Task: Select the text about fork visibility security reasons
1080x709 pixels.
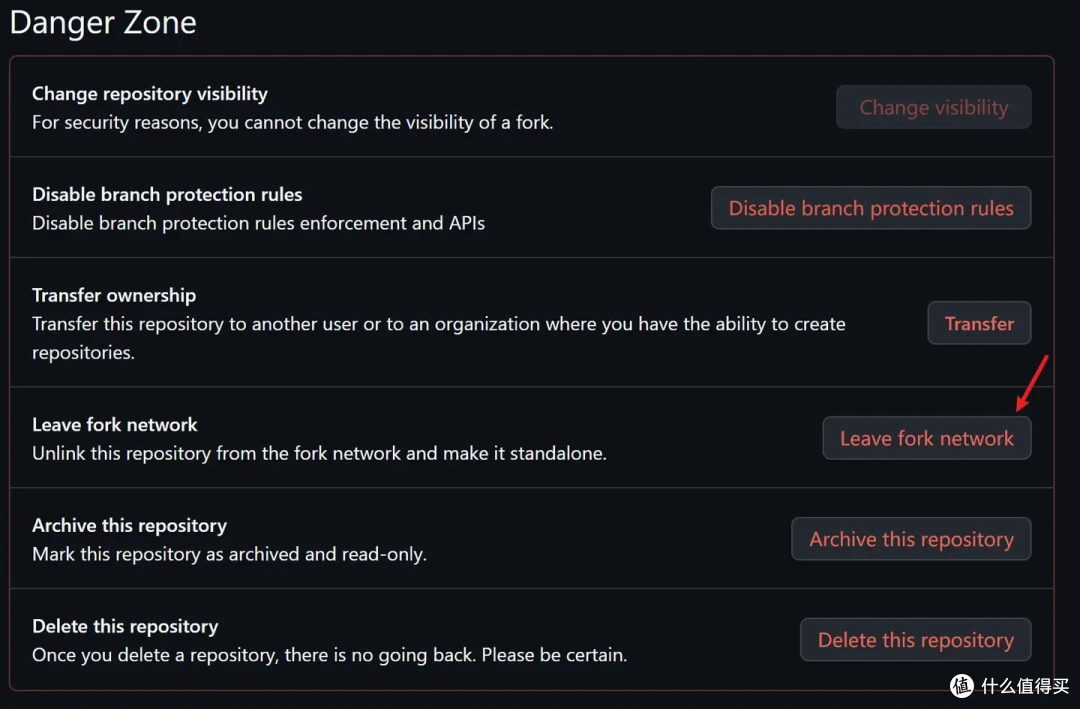Action: click(292, 123)
